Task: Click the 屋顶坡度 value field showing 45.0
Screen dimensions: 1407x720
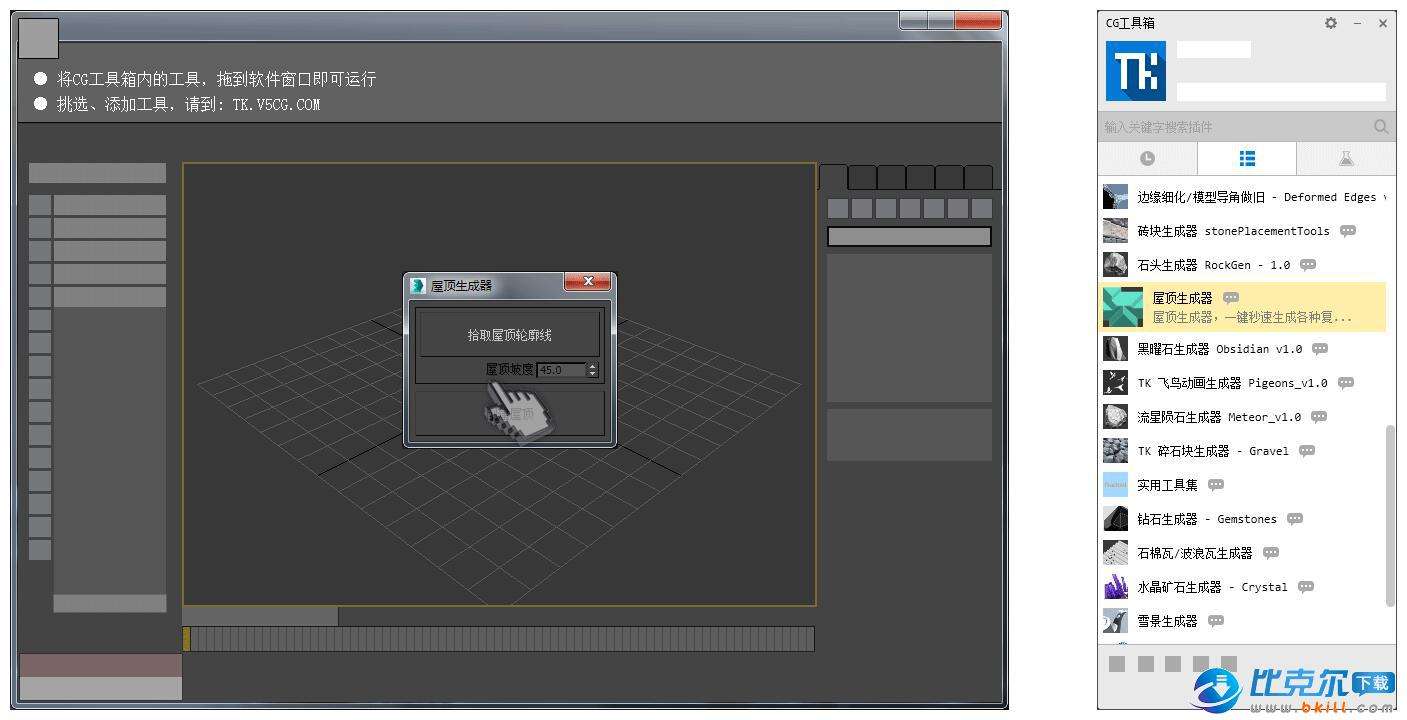Action: coord(561,370)
